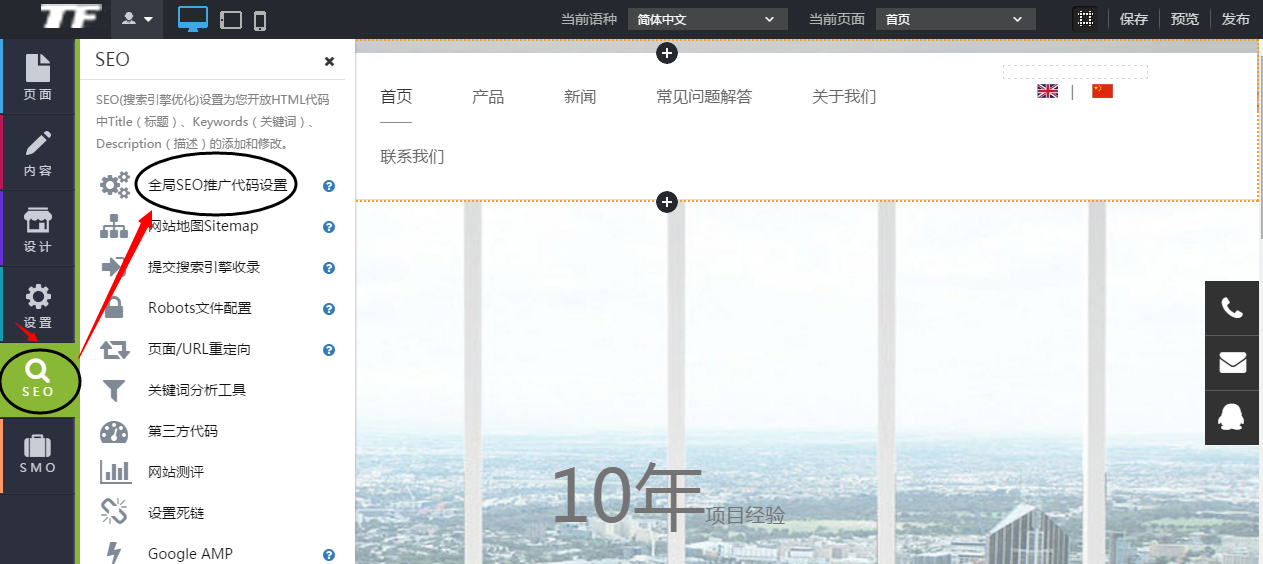This screenshot has width=1263, height=564.
Task: Open the 设计 design sidebar icon
Action: click(x=38, y=229)
